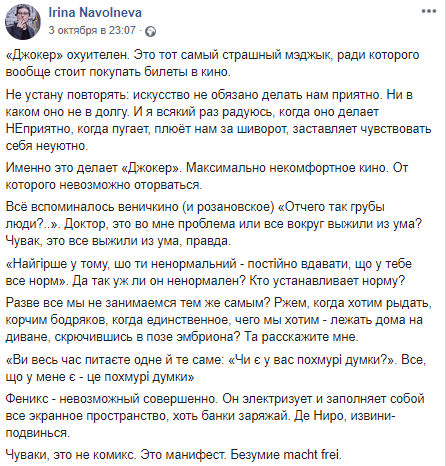Click the final line starting Чуваки, это не комикс
446x466 pixels.
click(174, 455)
